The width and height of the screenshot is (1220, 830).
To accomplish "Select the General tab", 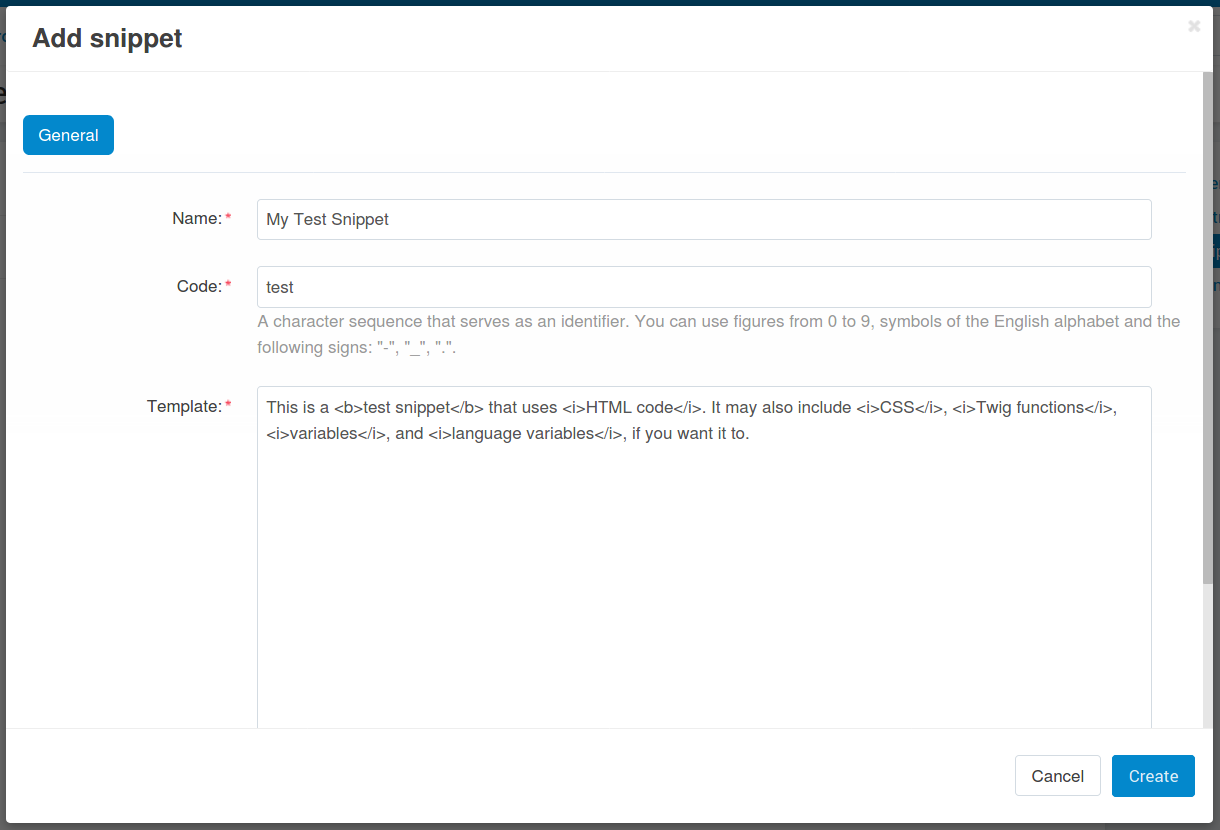I will 68,135.
